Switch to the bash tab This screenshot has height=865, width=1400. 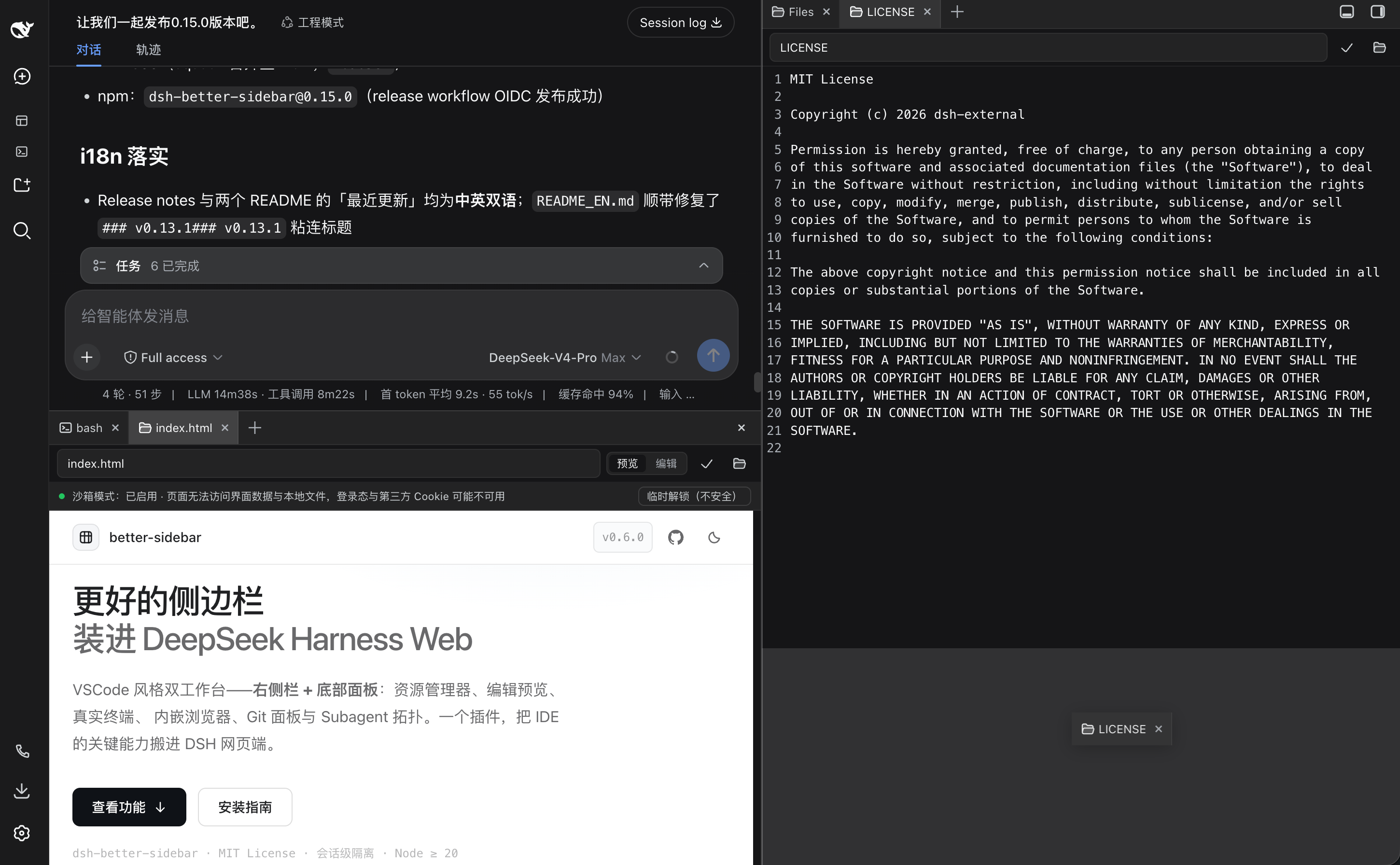89,428
